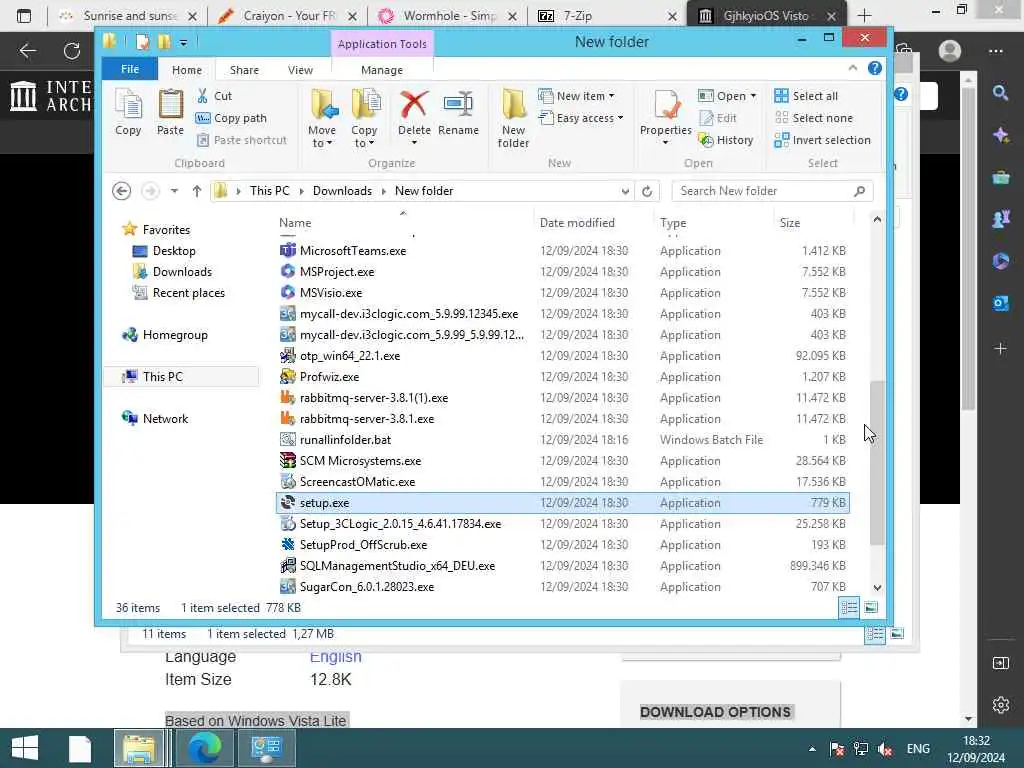The width and height of the screenshot is (1024, 768).
Task: Click This PC in the address breadcrumb
Action: point(269,191)
